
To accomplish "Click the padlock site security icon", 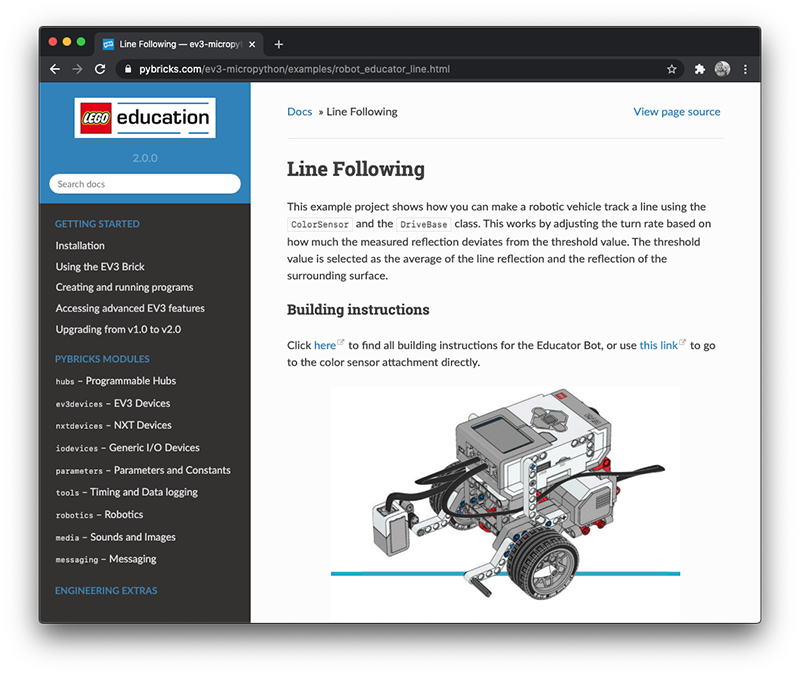I will 127,70.
